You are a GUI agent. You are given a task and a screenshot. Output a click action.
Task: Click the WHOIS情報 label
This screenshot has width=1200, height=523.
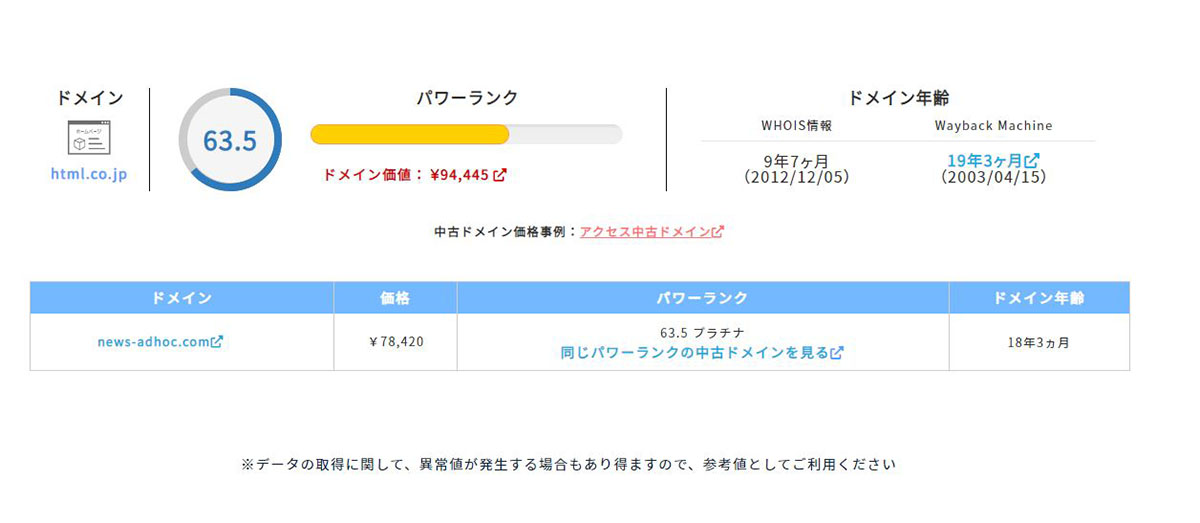point(797,126)
